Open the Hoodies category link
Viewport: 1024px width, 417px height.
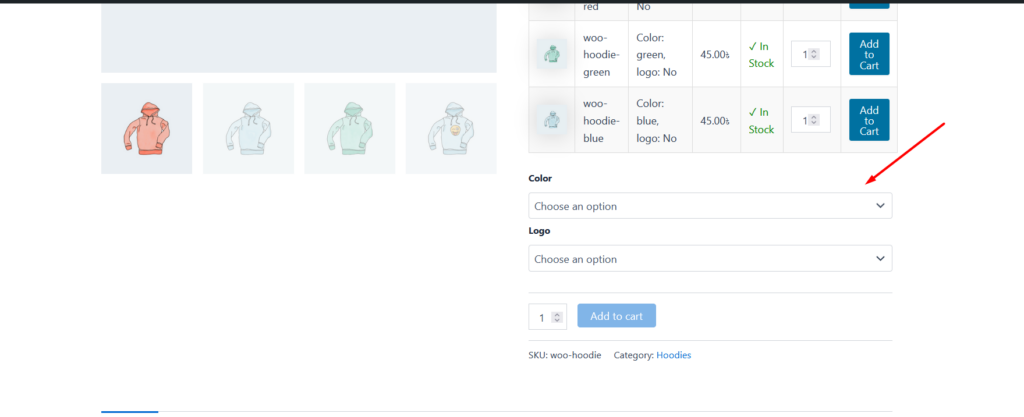[673, 355]
